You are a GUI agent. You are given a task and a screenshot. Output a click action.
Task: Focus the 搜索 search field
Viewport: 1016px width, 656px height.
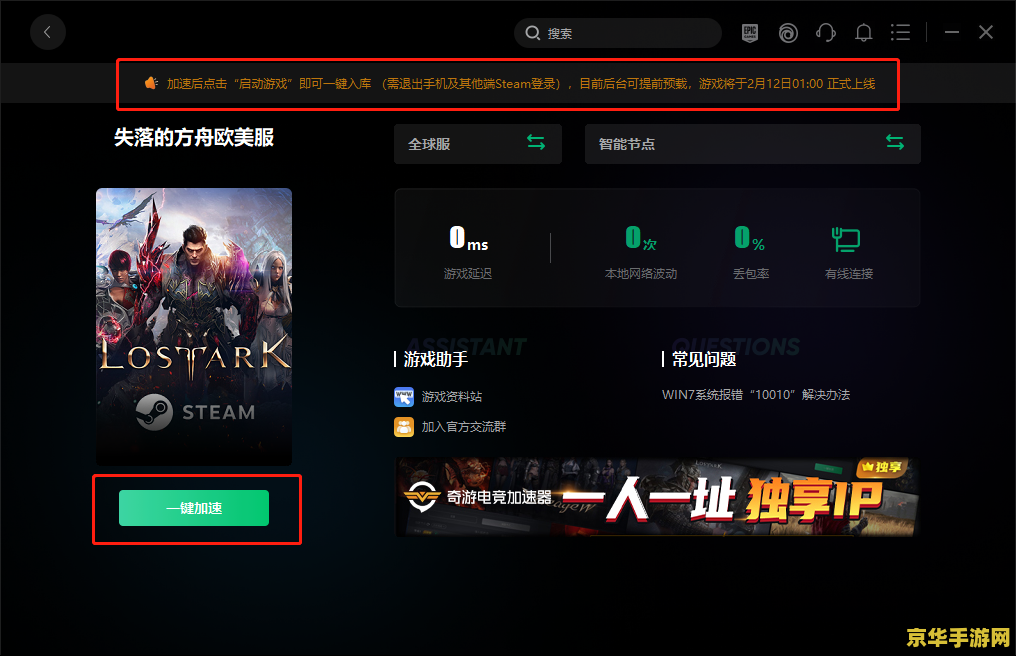coord(618,33)
